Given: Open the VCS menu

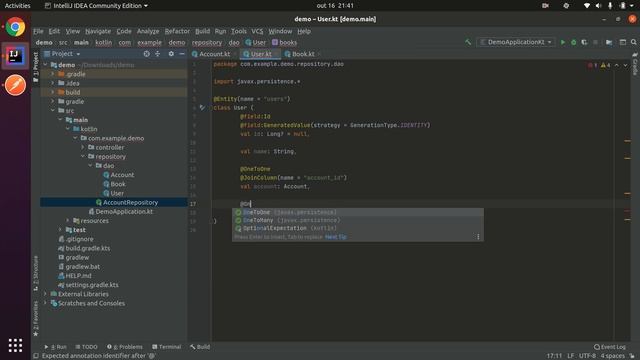Looking at the screenshot, I should pyautogui.click(x=257, y=31).
